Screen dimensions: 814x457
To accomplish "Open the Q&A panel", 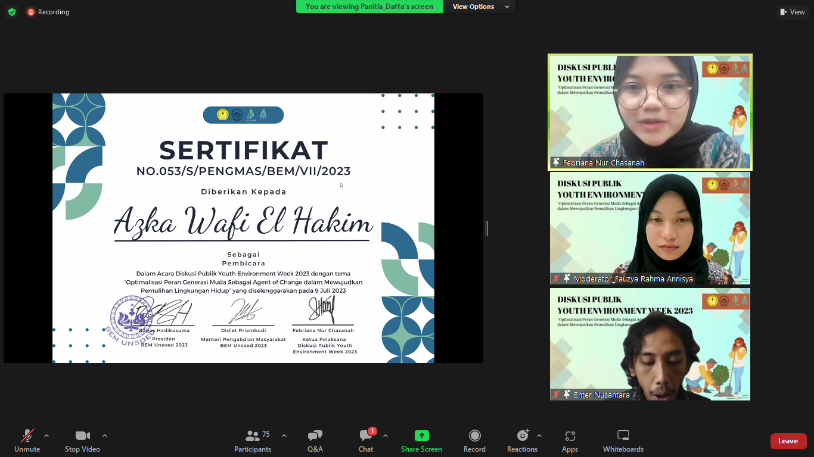I will pyautogui.click(x=315, y=438).
